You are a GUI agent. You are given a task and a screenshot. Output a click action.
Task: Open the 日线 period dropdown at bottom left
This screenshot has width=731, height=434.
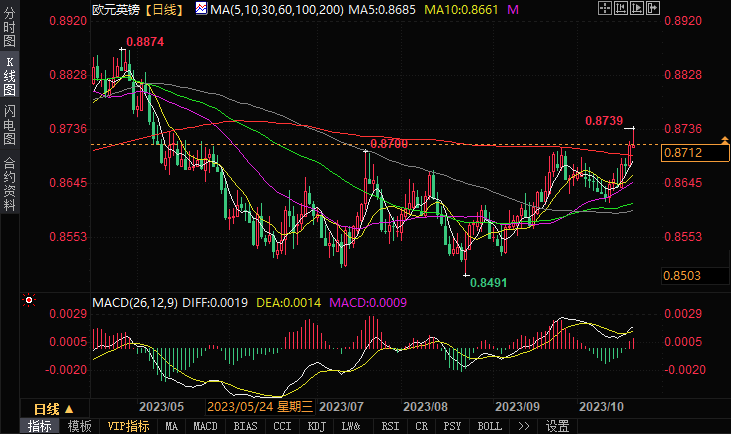click(53, 408)
